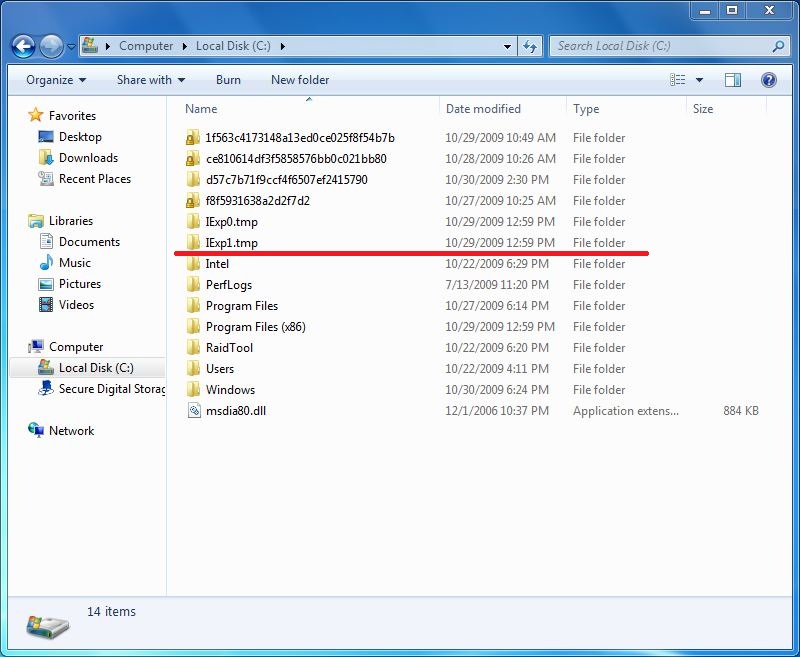The image size is (800, 657).
Task: Expand the arrow after Local Disk (C:) breadcrumb
Action: [x=282, y=46]
